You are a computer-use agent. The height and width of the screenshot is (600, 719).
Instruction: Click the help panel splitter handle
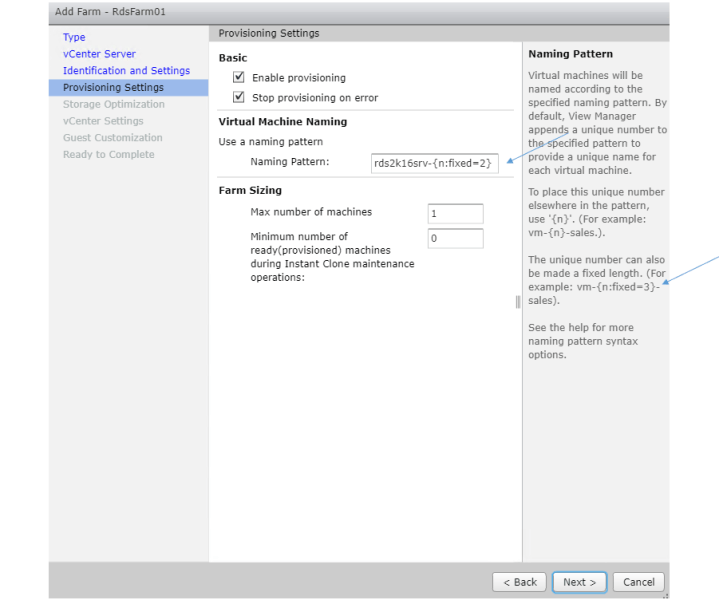coord(518,302)
